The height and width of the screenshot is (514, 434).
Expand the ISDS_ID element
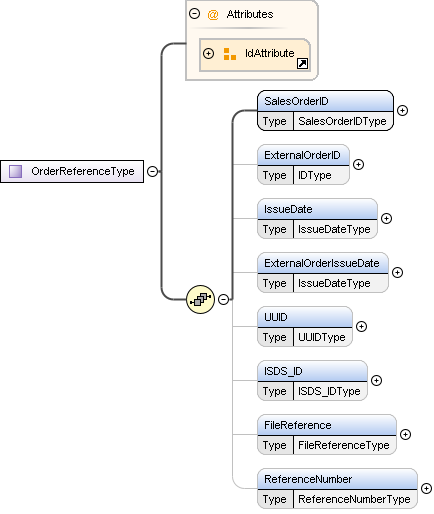[x=376, y=380]
